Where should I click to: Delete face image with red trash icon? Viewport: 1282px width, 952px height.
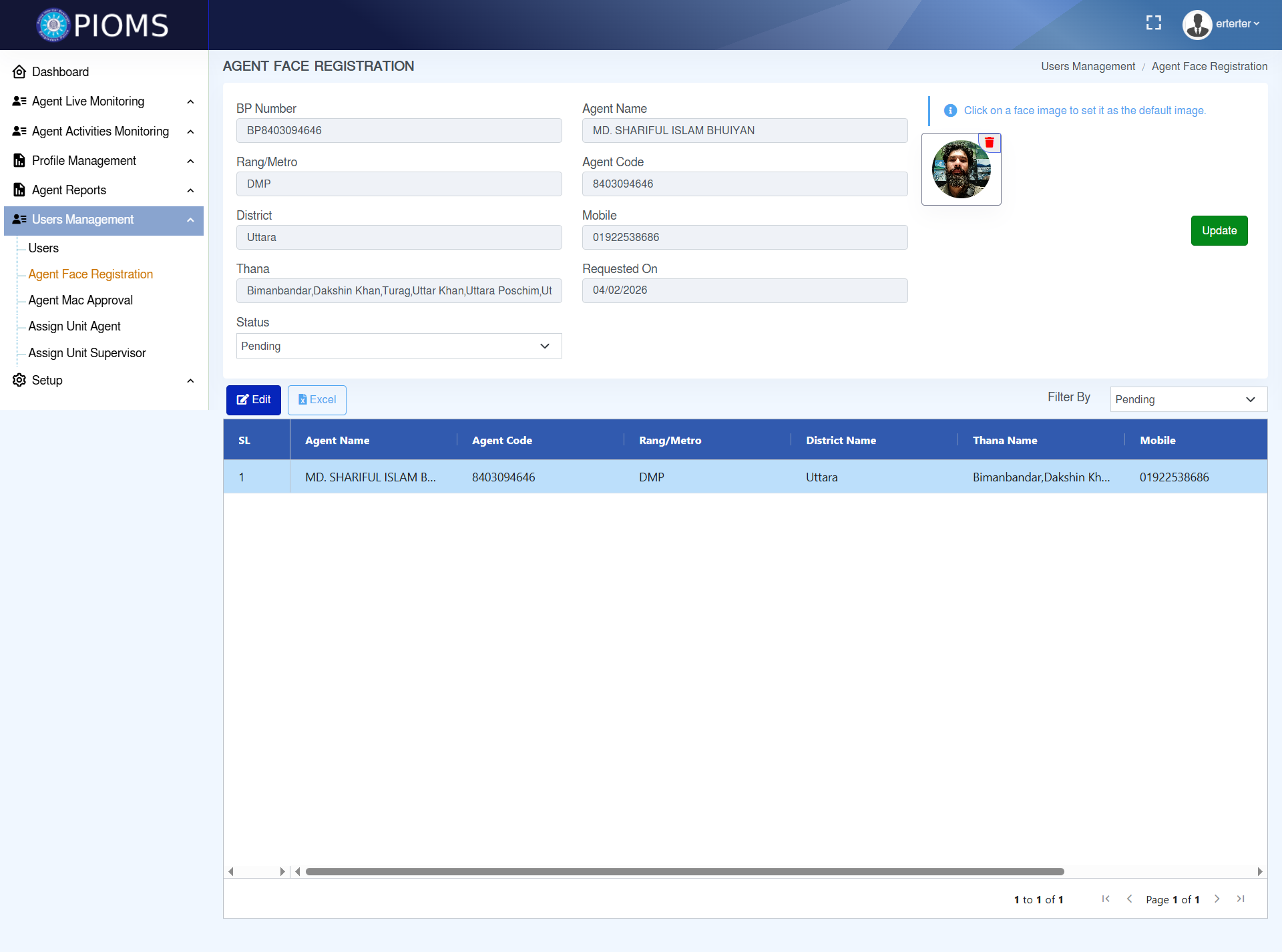(990, 142)
